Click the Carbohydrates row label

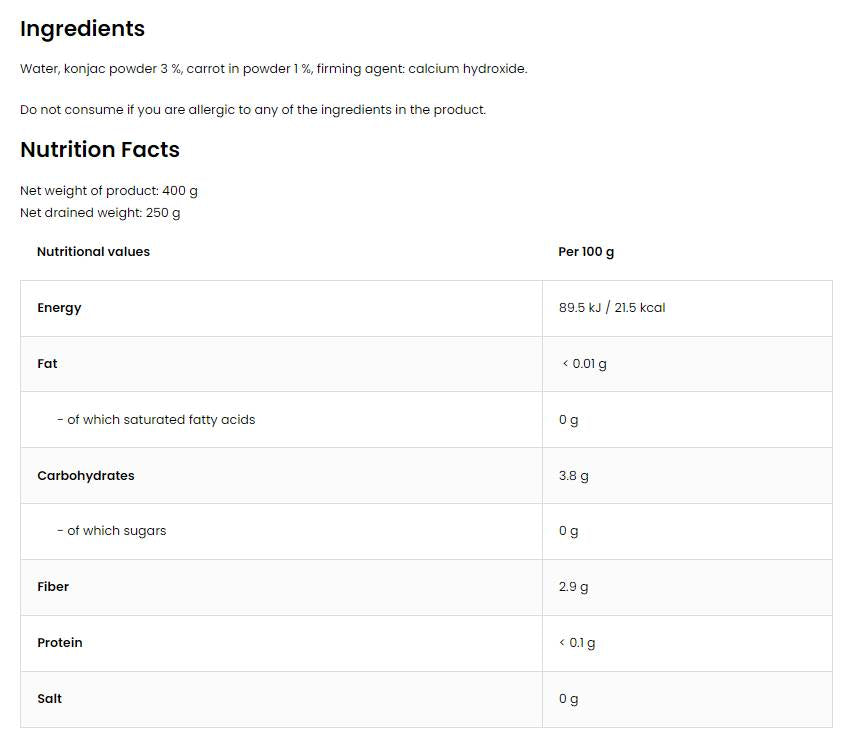[x=85, y=476]
